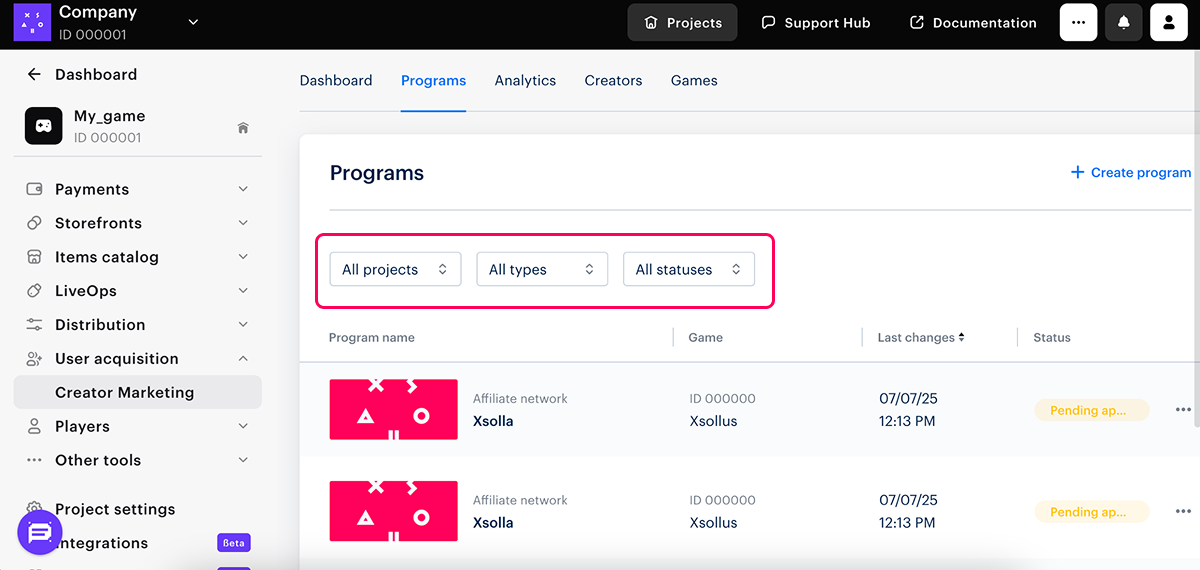The height and width of the screenshot is (570, 1200).
Task: Open the All statuses filter dropdown
Action: [688, 269]
